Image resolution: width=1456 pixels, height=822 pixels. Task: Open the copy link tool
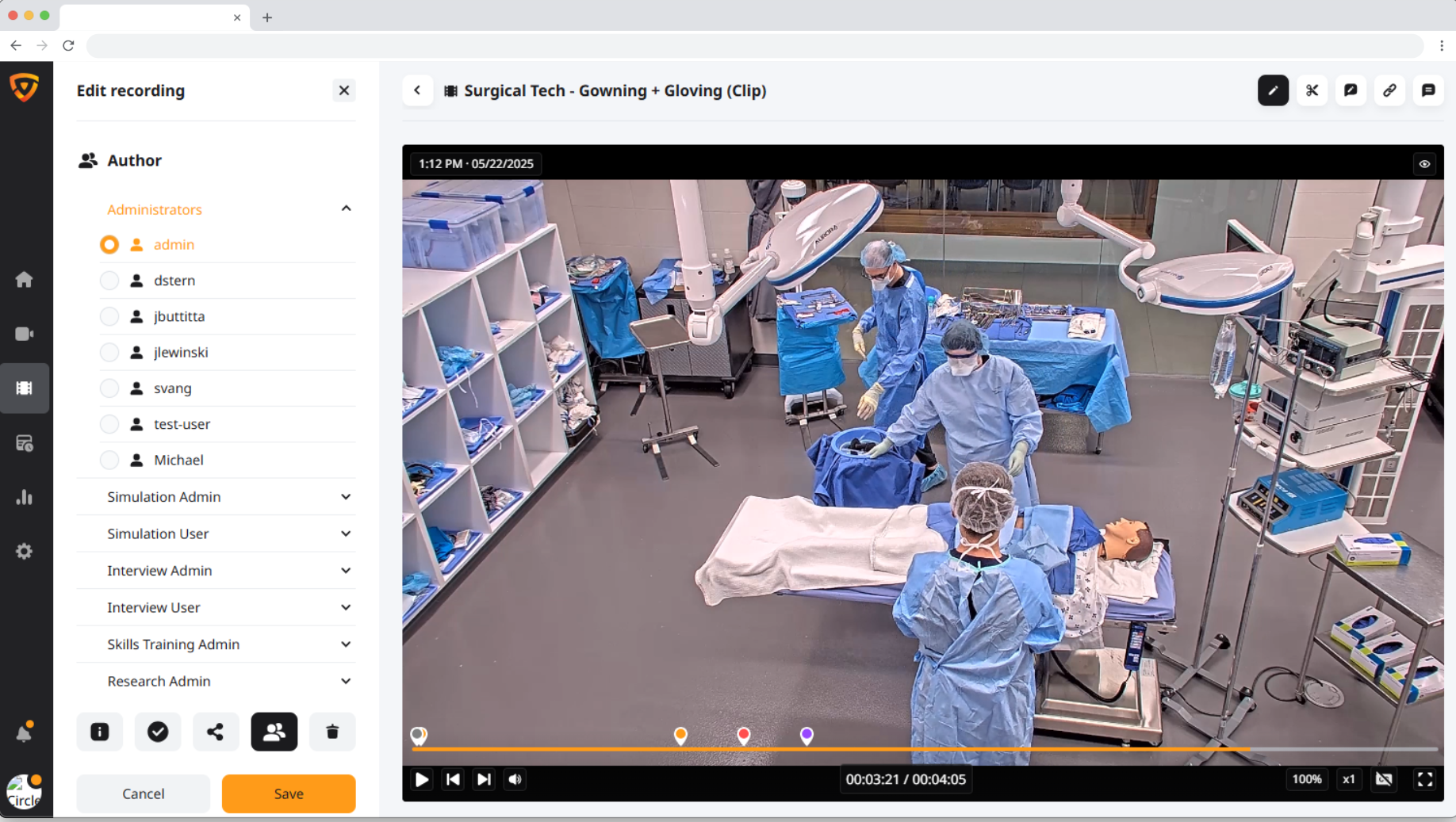(1389, 90)
